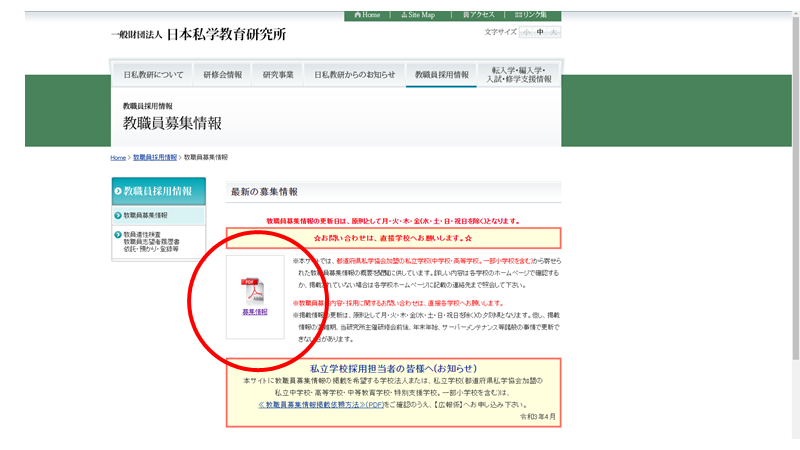Viewport: 800px width, 450px height.
Task: Go to Home in top green bar
Action: [x=367, y=15]
